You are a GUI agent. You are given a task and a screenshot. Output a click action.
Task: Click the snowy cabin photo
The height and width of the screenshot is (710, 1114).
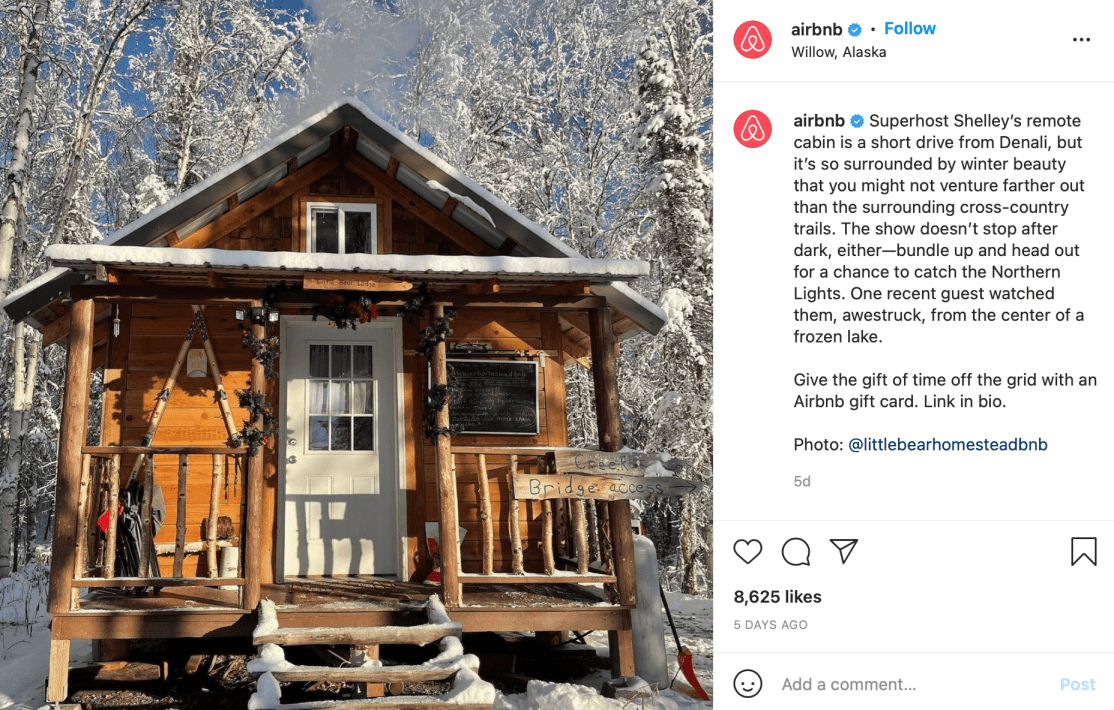tap(356, 355)
